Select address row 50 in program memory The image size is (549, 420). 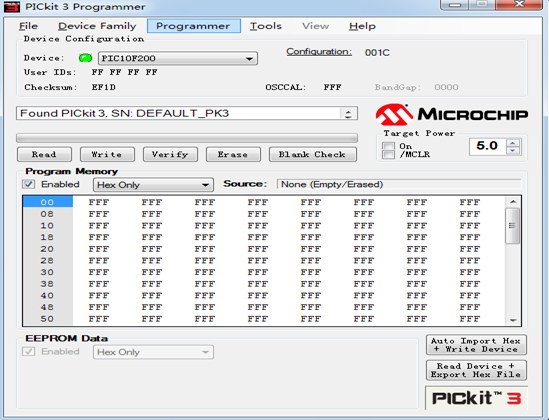point(47,319)
